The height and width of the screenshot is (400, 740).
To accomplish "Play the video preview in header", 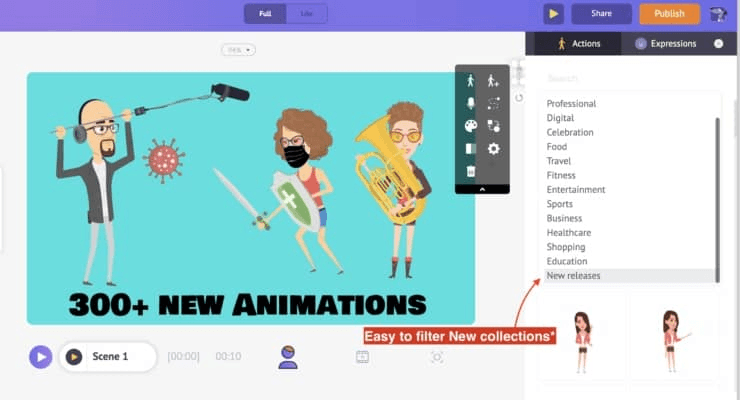I will click(x=553, y=14).
